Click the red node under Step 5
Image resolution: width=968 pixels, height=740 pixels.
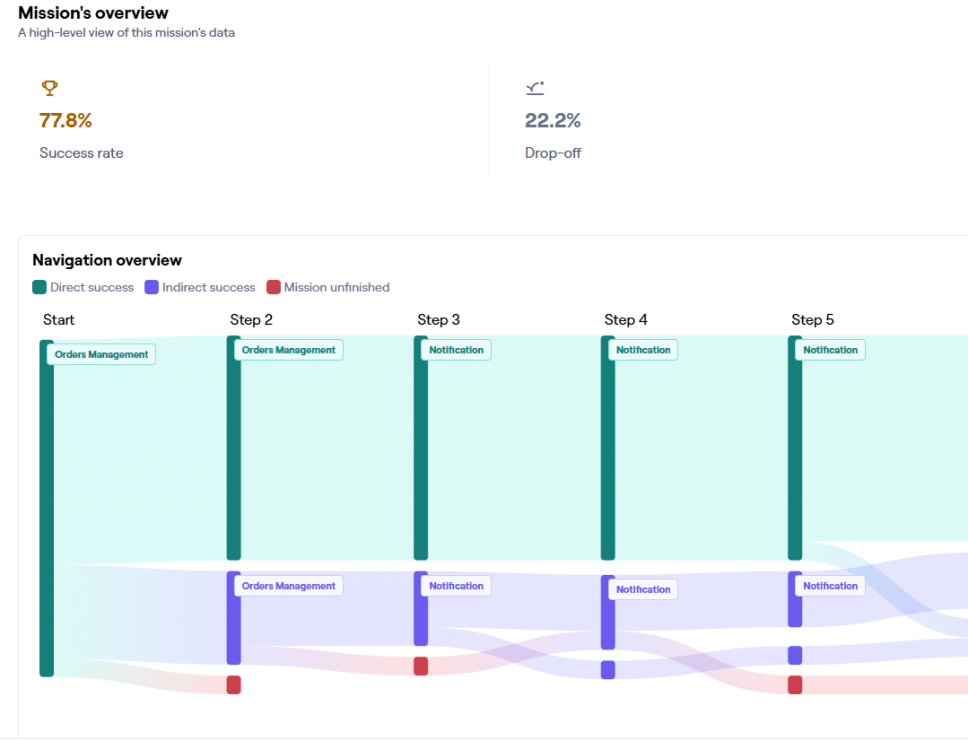tap(795, 685)
